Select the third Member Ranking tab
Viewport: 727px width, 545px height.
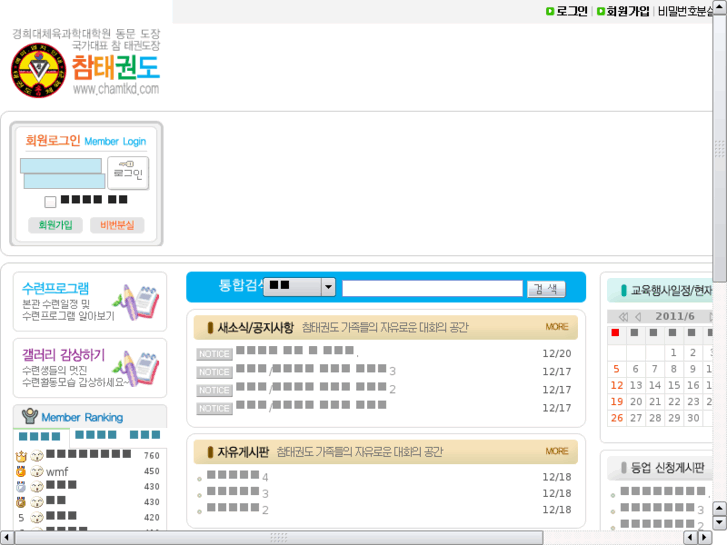[x=145, y=435]
